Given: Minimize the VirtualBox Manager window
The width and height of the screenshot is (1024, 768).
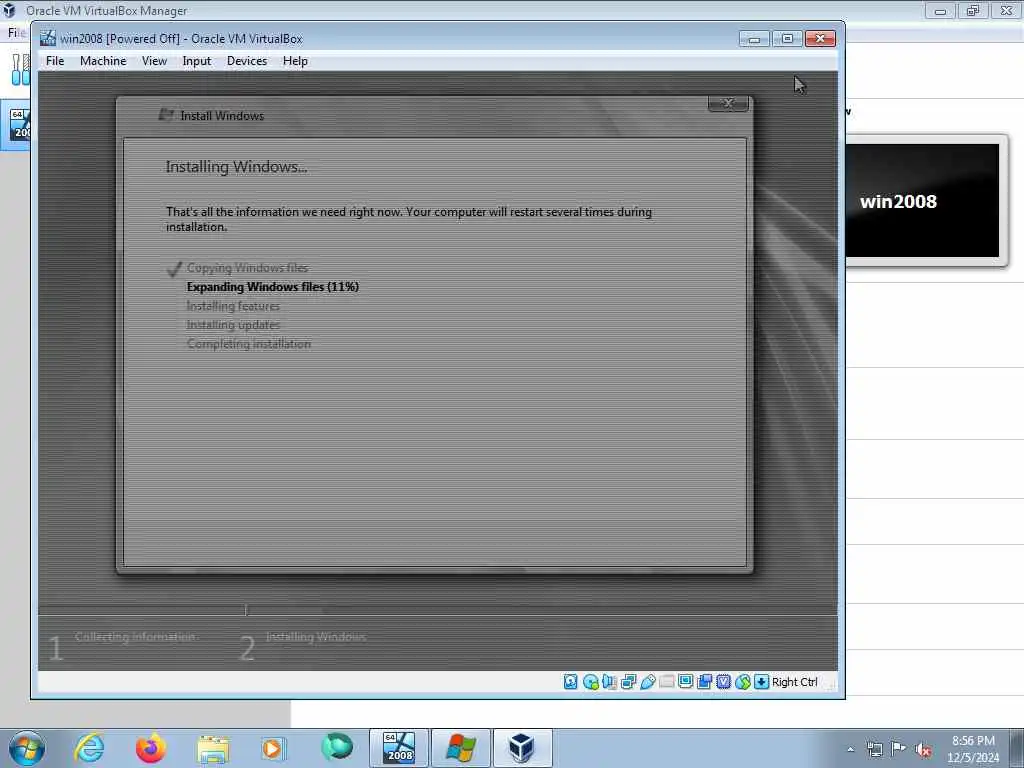Looking at the screenshot, I should click(x=940, y=11).
